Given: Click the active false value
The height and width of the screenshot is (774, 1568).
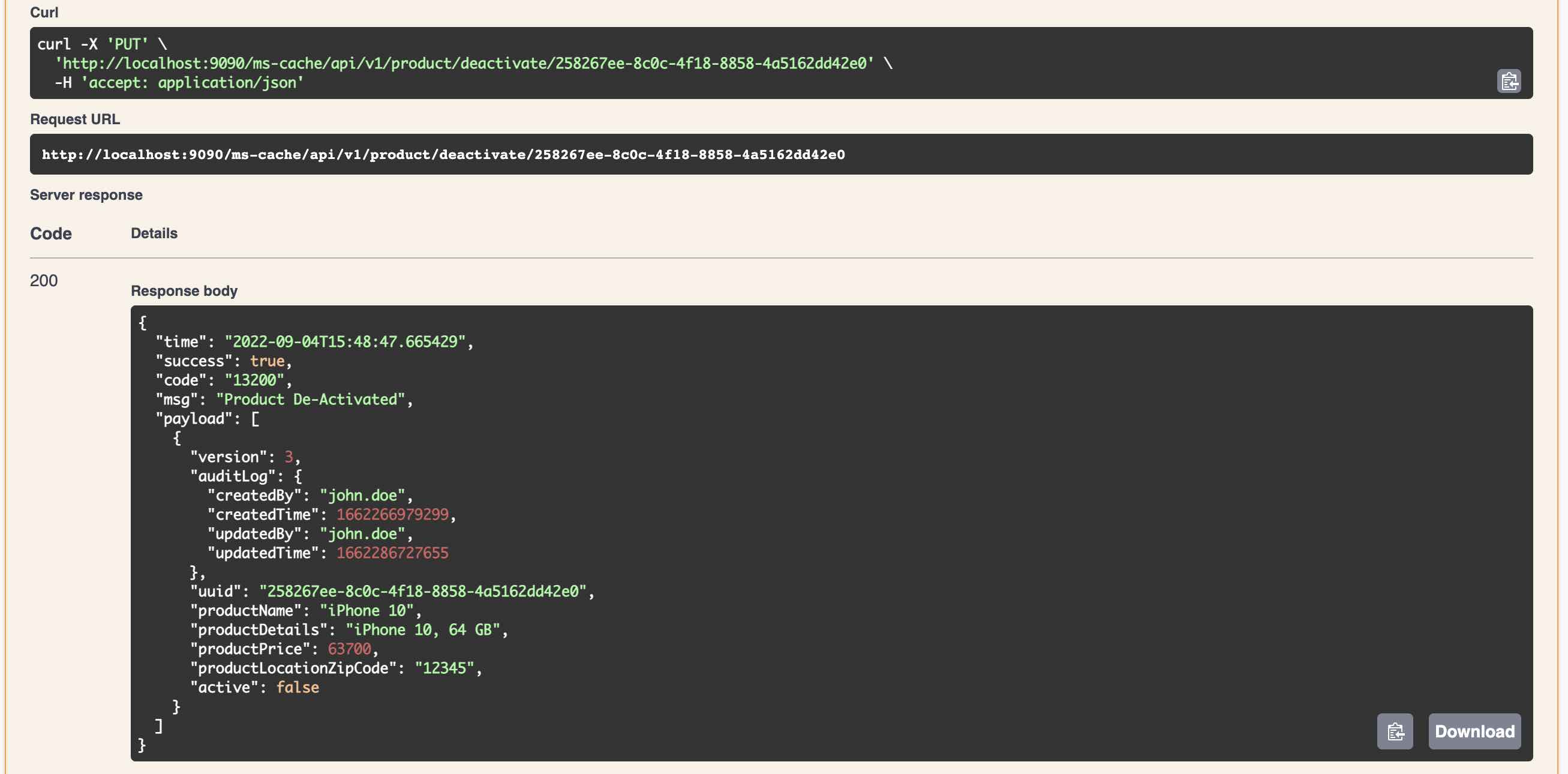Looking at the screenshot, I should [297, 687].
